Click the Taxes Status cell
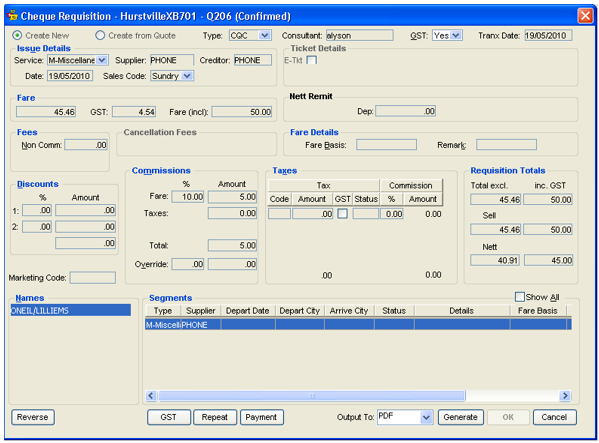This screenshot has width=599, height=443. (366, 213)
